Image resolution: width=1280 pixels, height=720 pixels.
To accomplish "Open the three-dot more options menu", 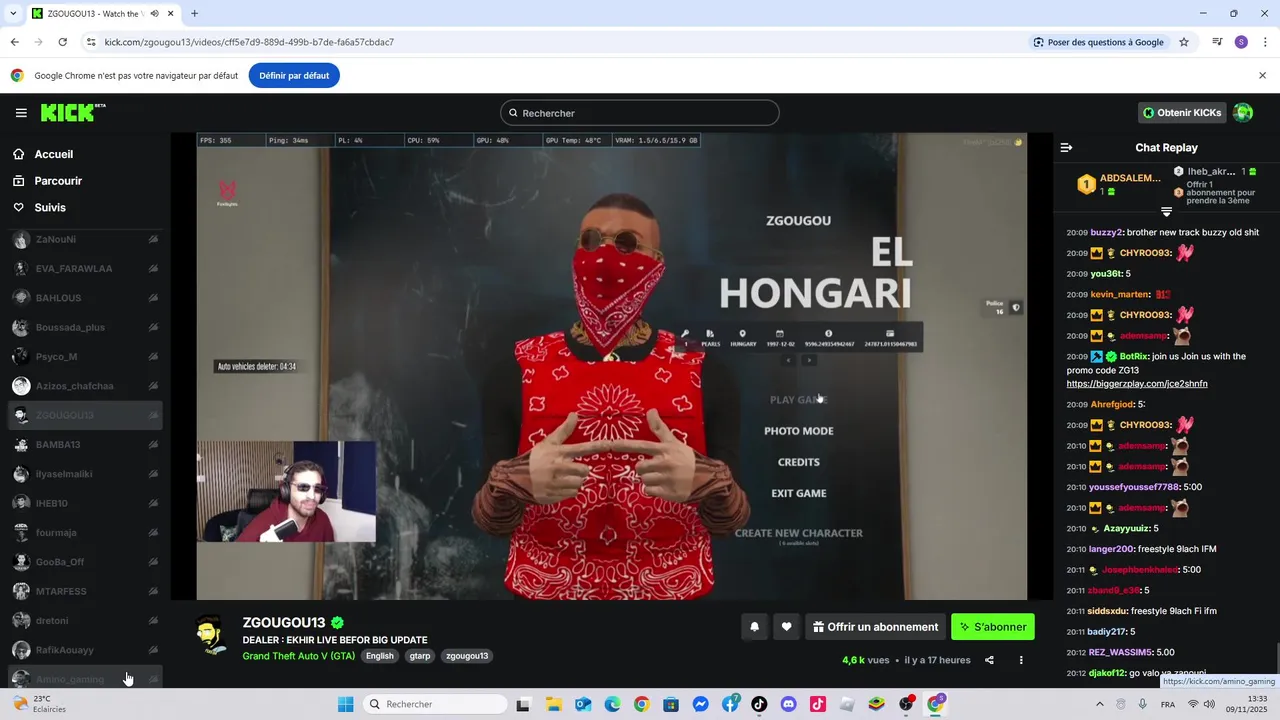I will (1021, 660).
